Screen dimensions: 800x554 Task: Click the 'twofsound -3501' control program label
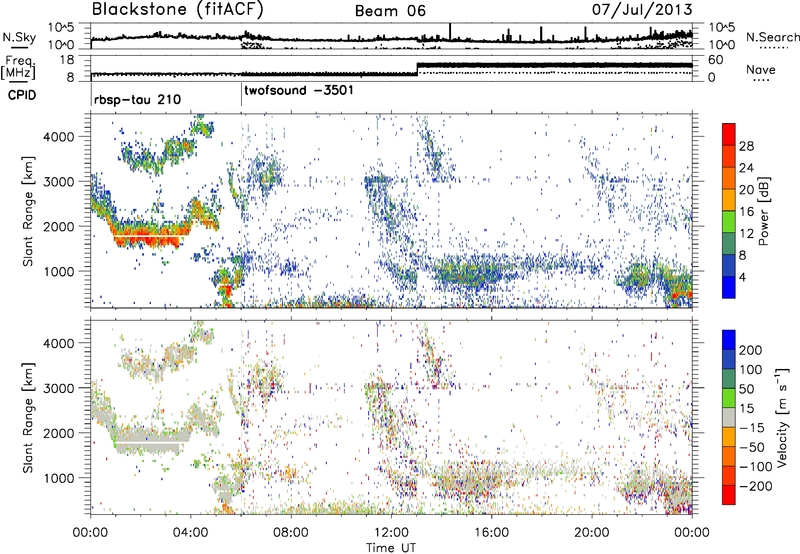point(299,91)
